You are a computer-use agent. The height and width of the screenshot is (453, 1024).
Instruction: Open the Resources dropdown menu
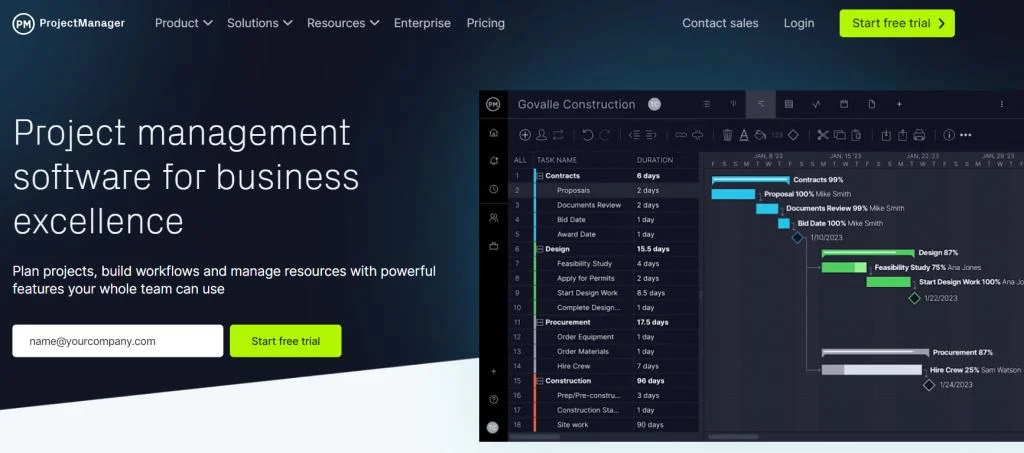pyautogui.click(x=343, y=23)
